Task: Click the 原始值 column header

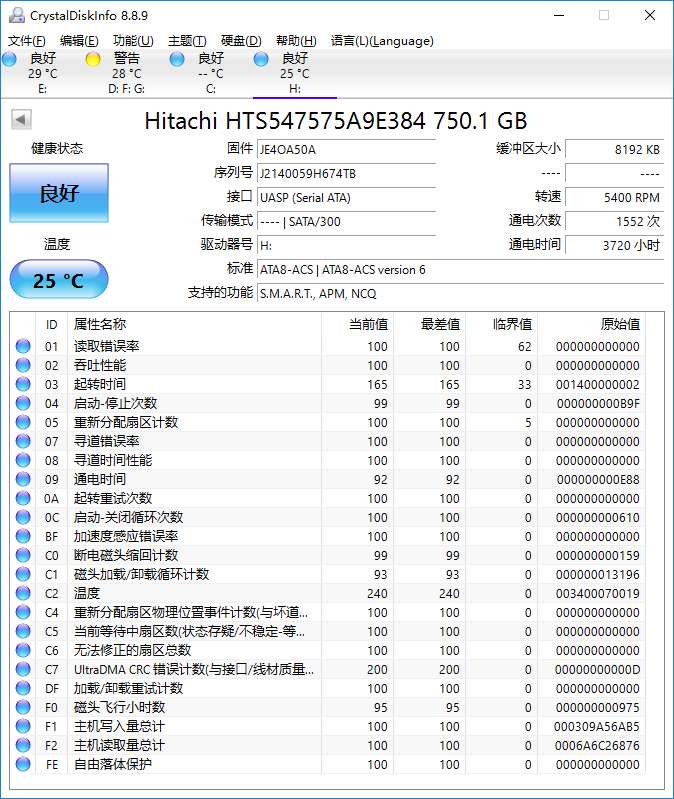Action: pos(591,324)
